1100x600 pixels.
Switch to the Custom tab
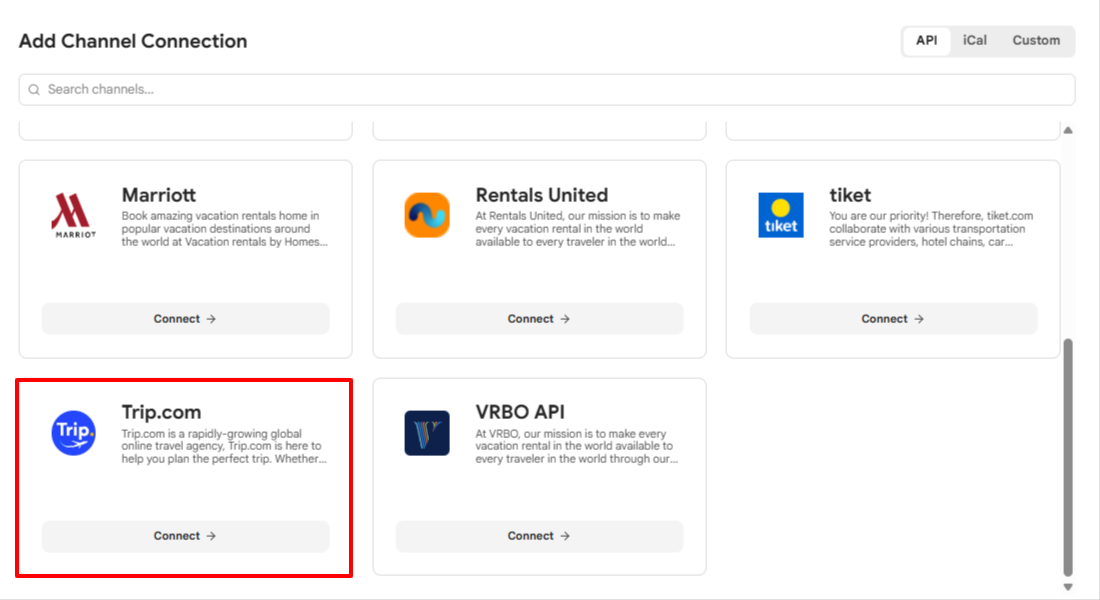tap(1036, 41)
